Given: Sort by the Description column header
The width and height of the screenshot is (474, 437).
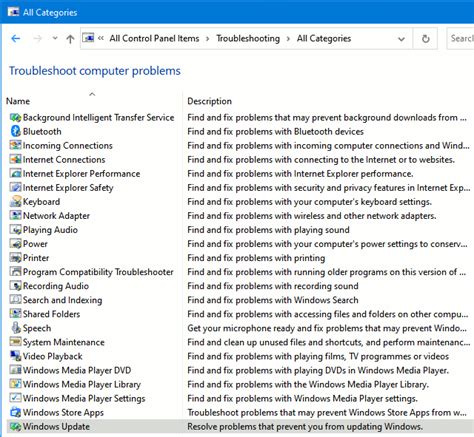Looking at the screenshot, I should [209, 101].
